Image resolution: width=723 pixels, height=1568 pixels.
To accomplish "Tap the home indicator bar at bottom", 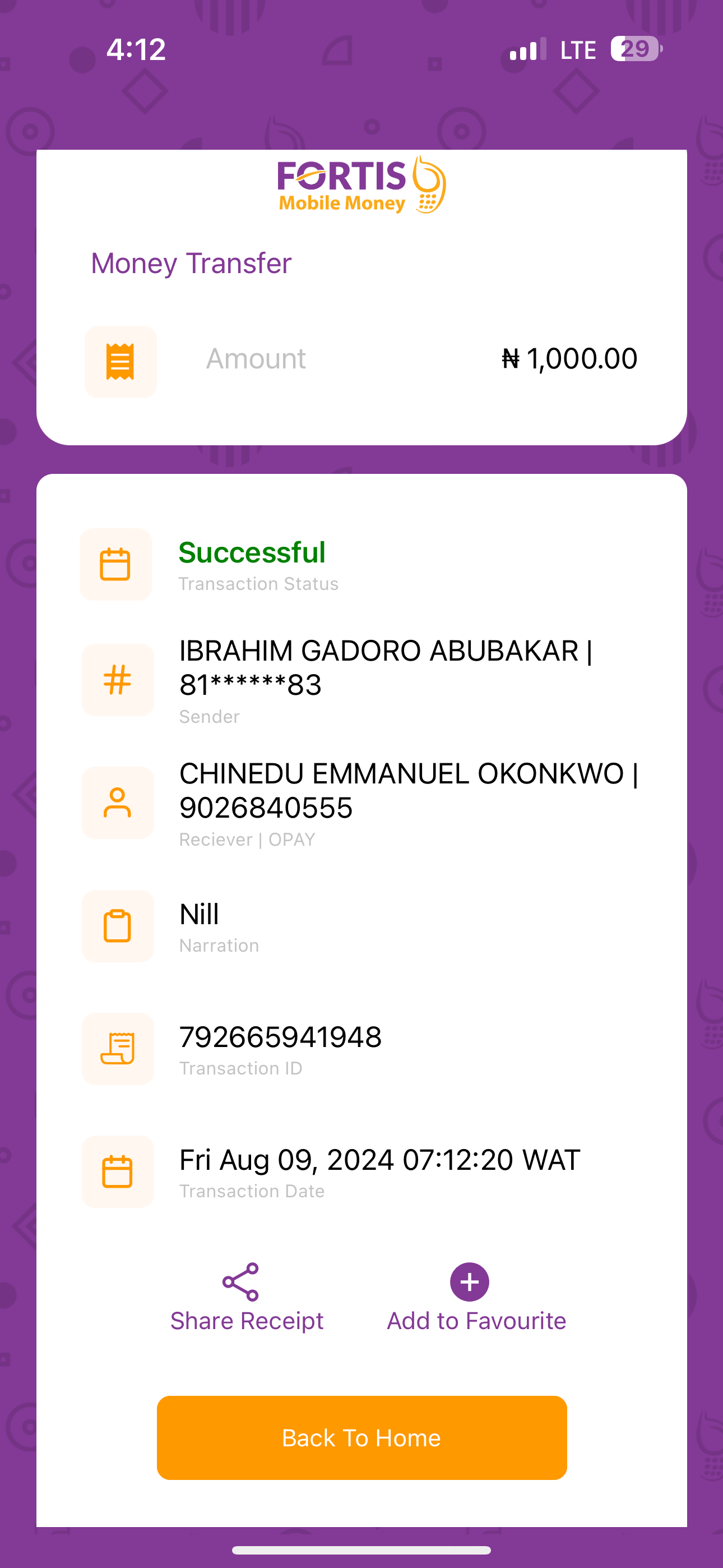I will pyautogui.click(x=361, y=1549).
